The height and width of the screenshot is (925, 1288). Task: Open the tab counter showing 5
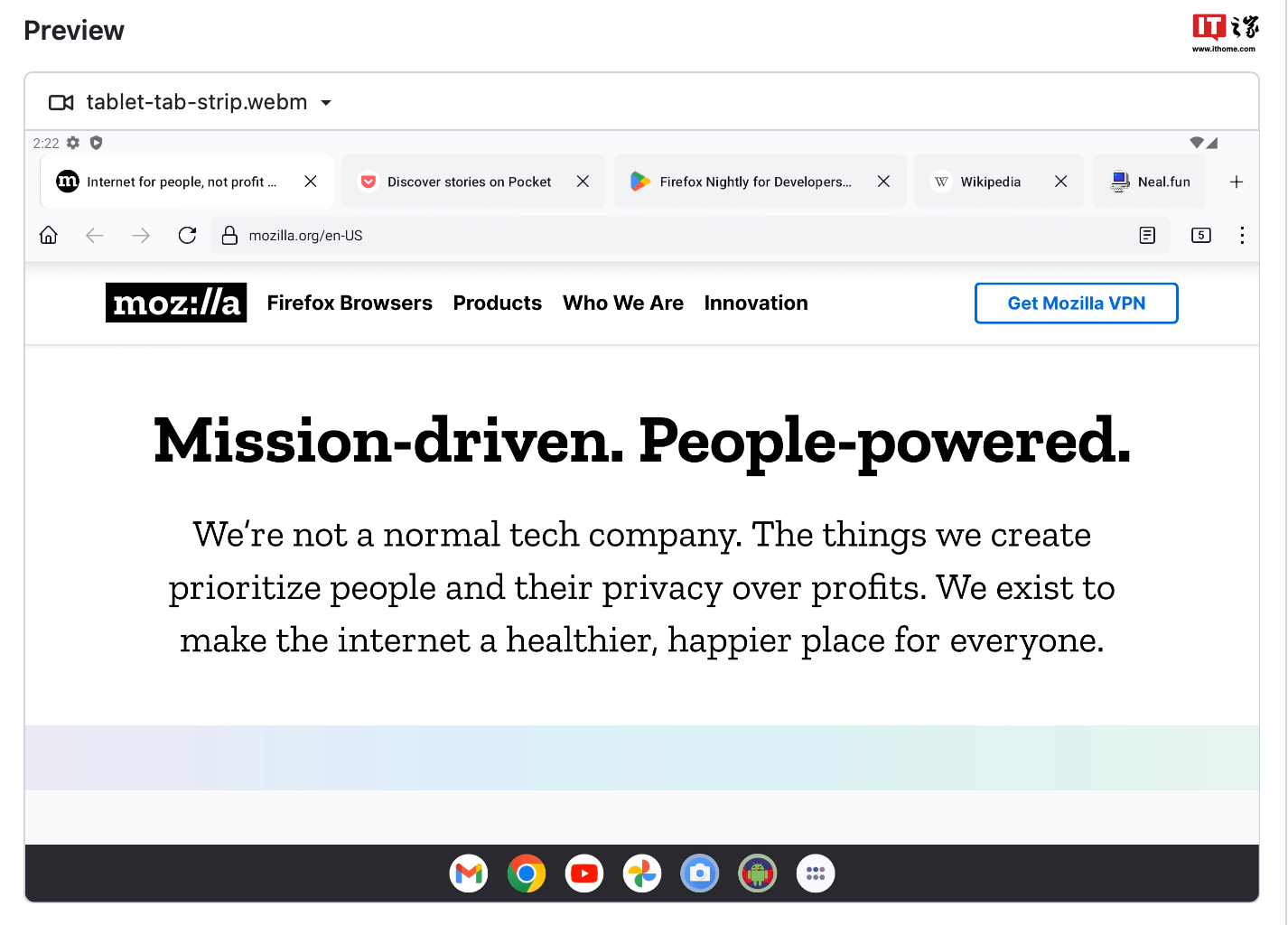tap(1201, 236)
